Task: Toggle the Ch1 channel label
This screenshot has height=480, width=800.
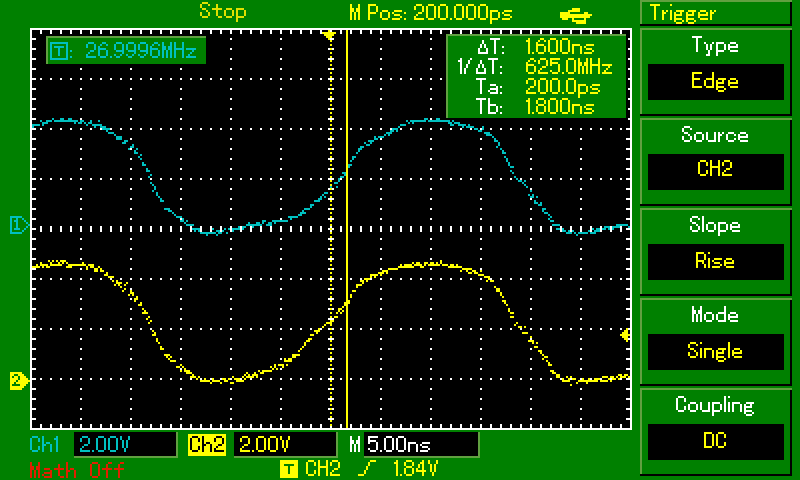Action: pos(46,444)
